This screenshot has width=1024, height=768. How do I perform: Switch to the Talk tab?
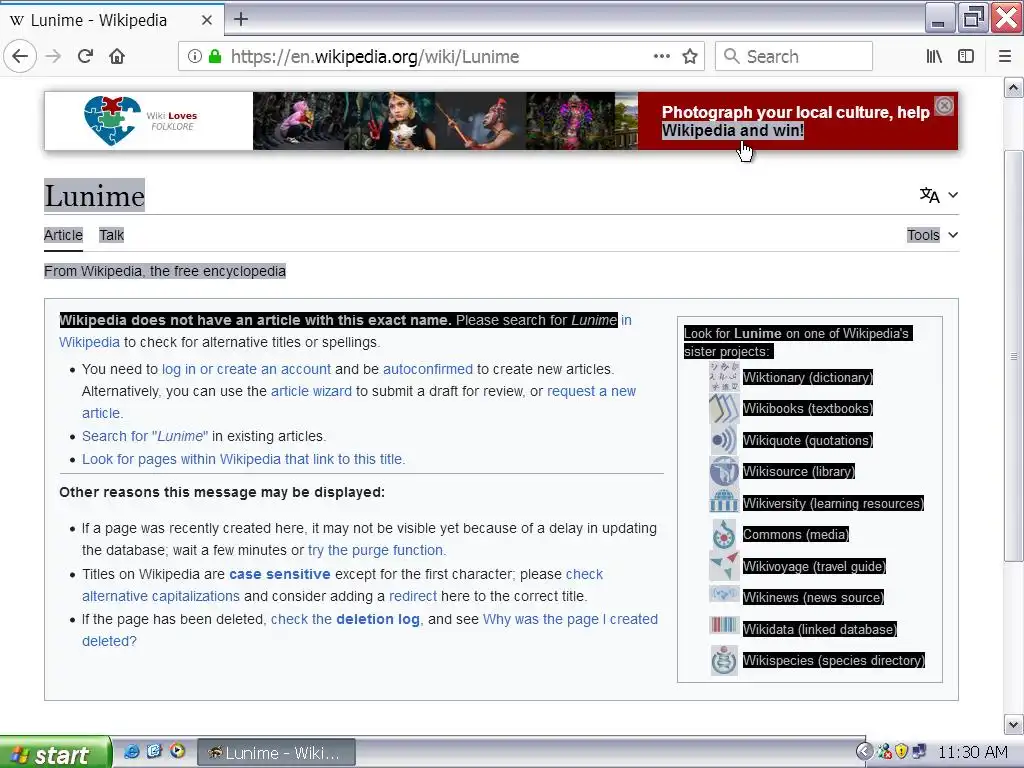[x=111, y=235]
